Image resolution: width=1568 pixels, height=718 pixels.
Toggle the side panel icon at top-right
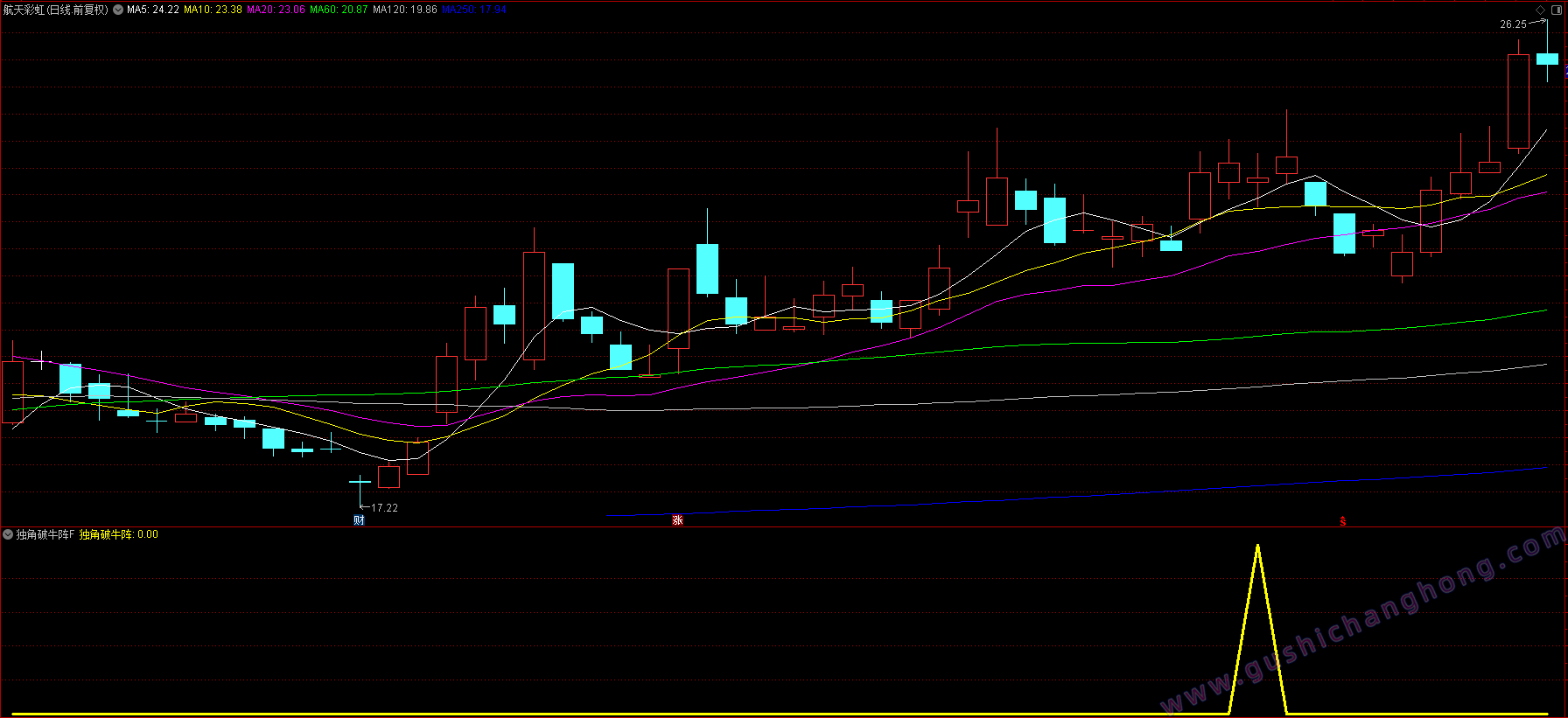[x=1556, y=10]
